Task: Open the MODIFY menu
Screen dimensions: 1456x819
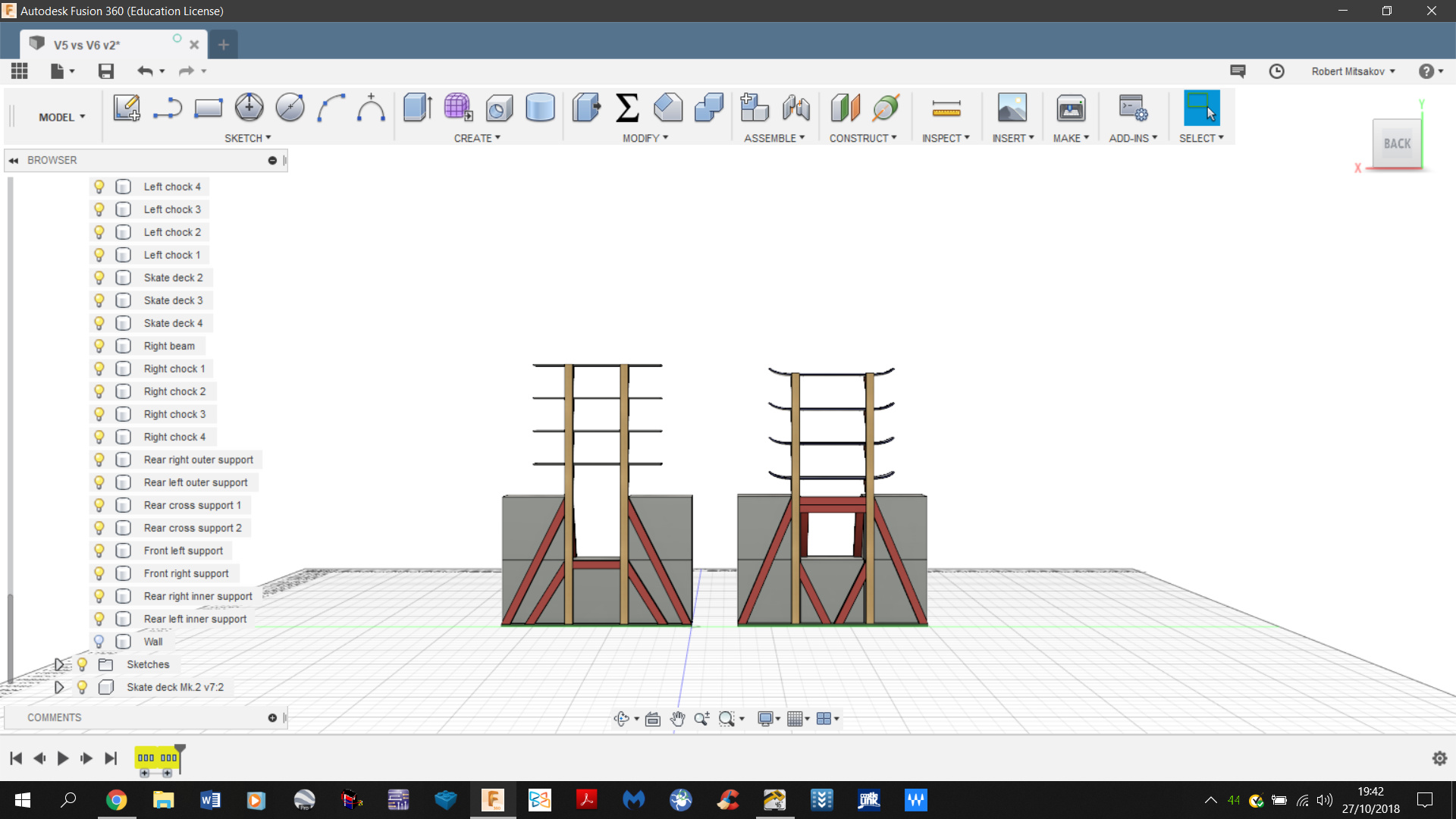Action: point(645,138)
